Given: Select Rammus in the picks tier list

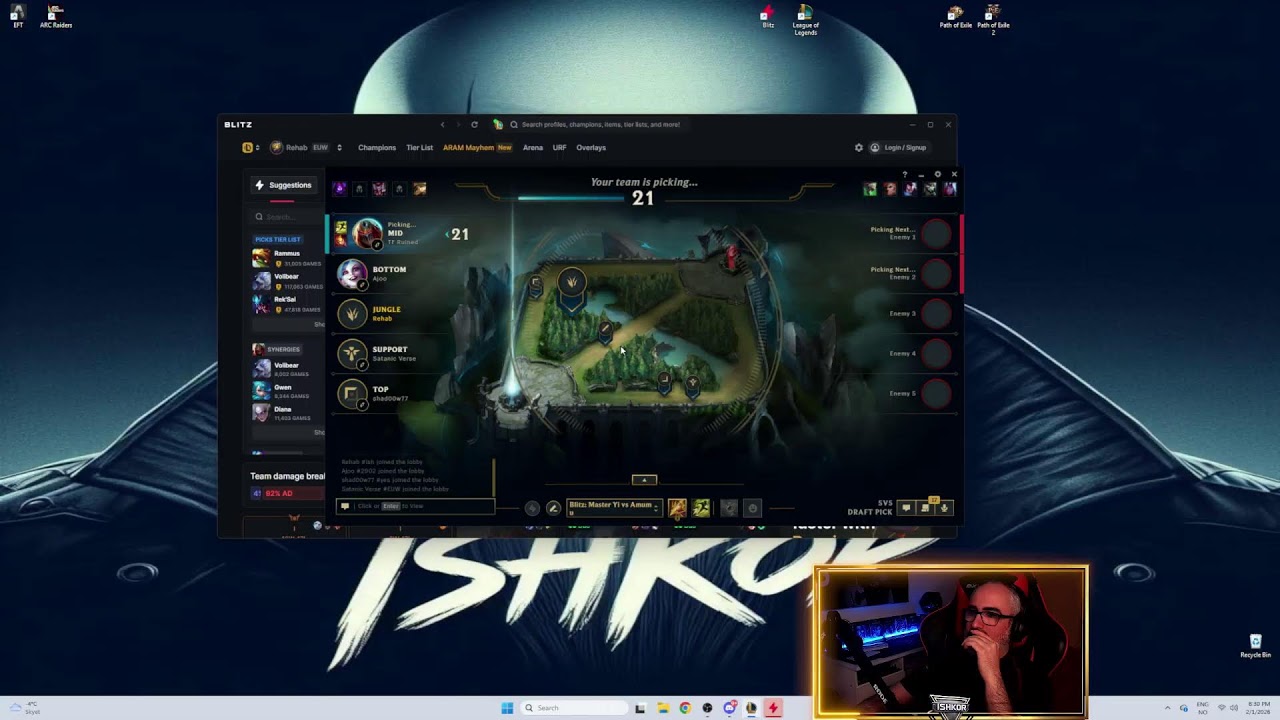Looking at the screenshot, I should (x=288, y=258).
